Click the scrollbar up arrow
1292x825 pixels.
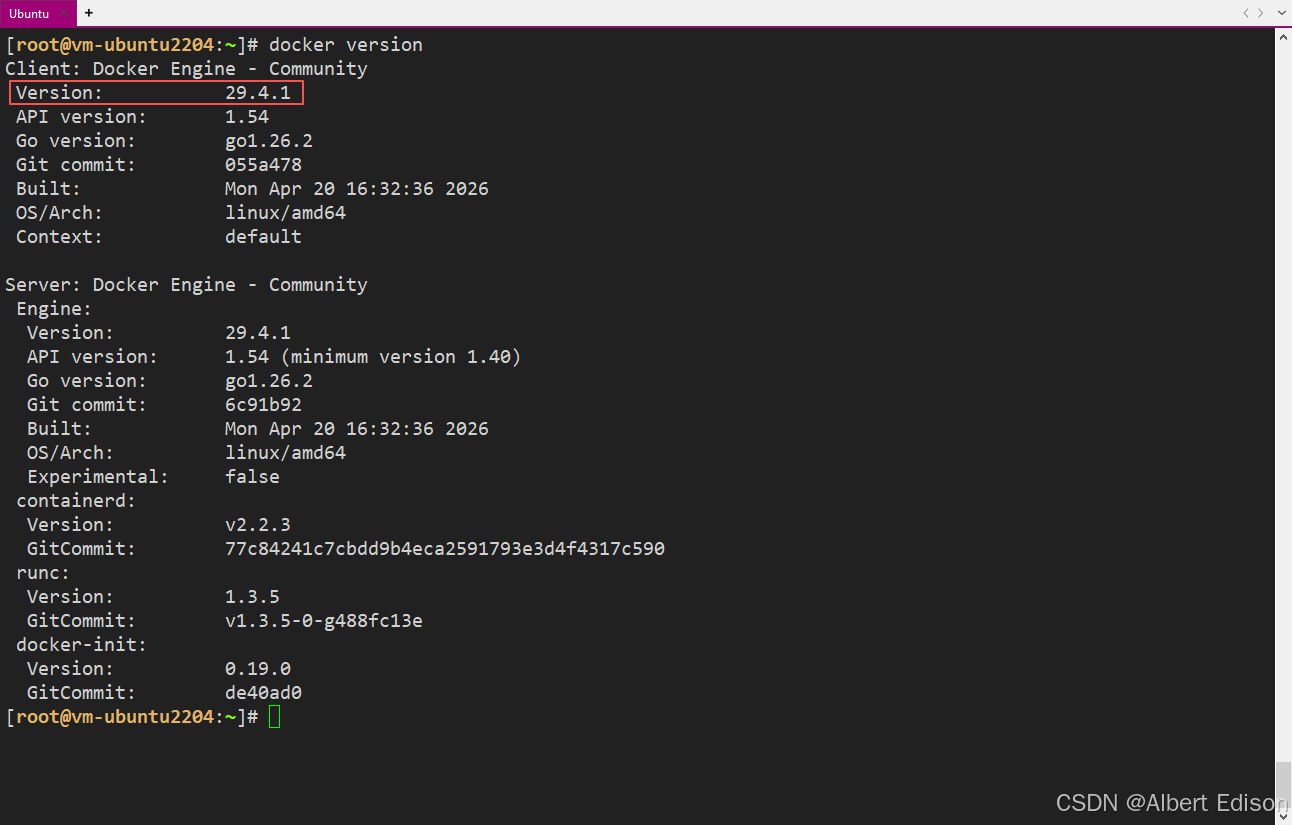point(1284,36)
